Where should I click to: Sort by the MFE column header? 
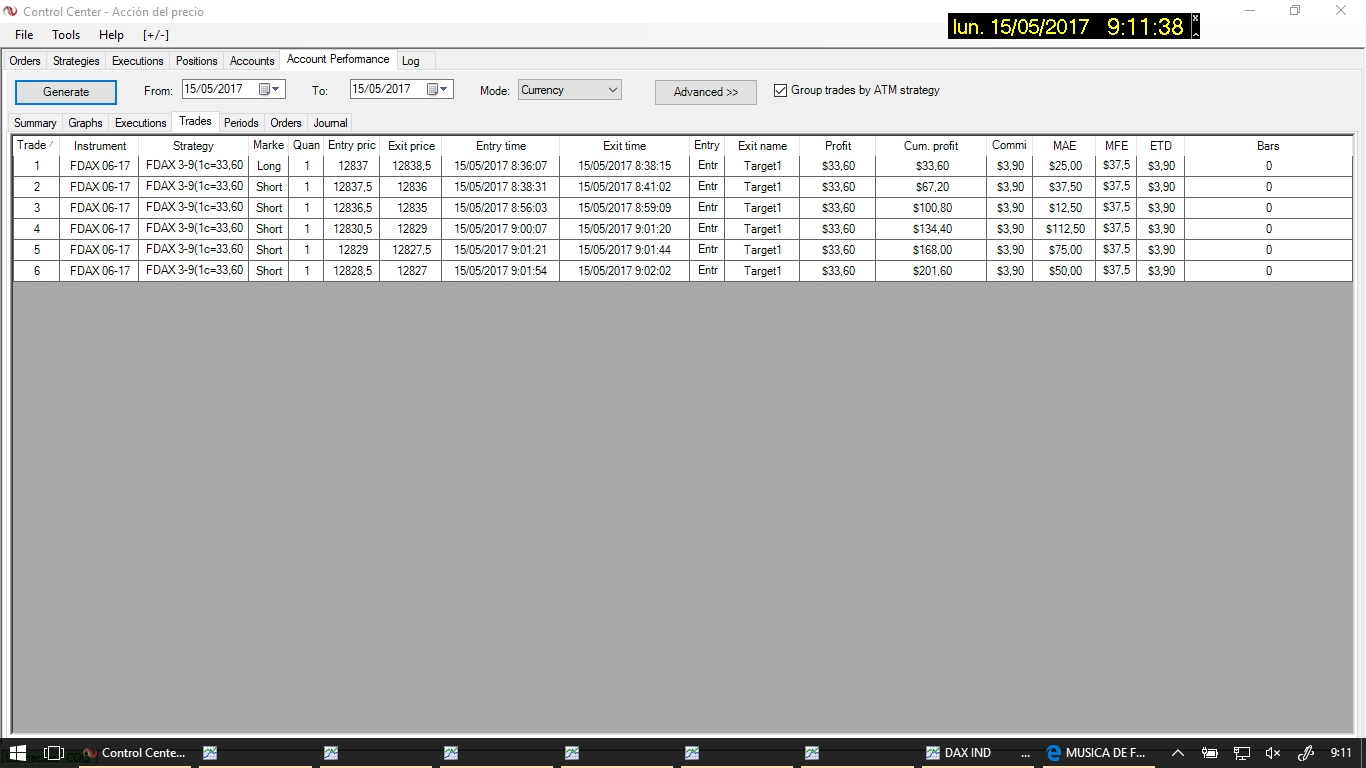(1116, 146)
